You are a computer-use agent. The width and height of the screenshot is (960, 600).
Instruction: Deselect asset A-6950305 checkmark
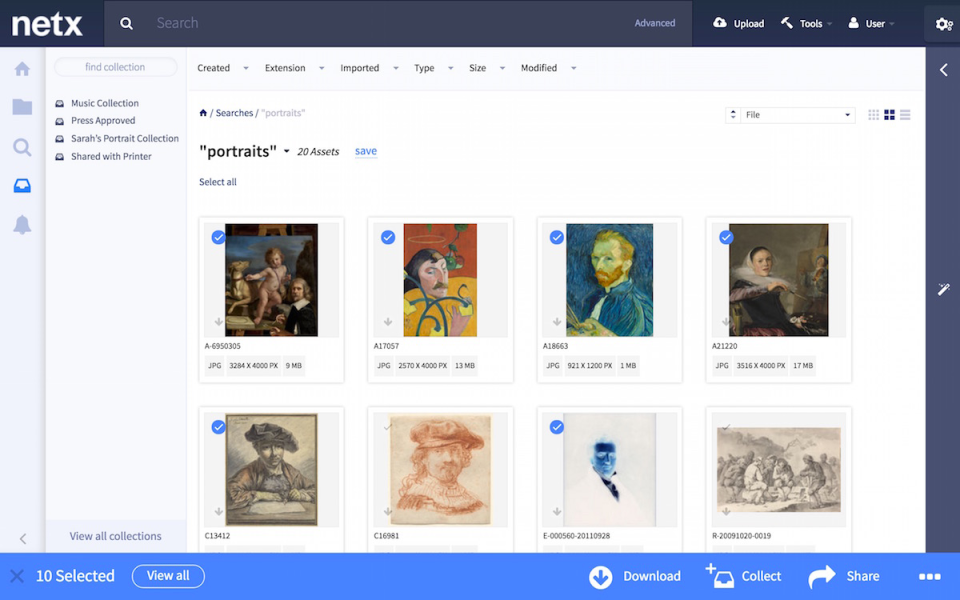pyautogui.click(x=219, y=237)
